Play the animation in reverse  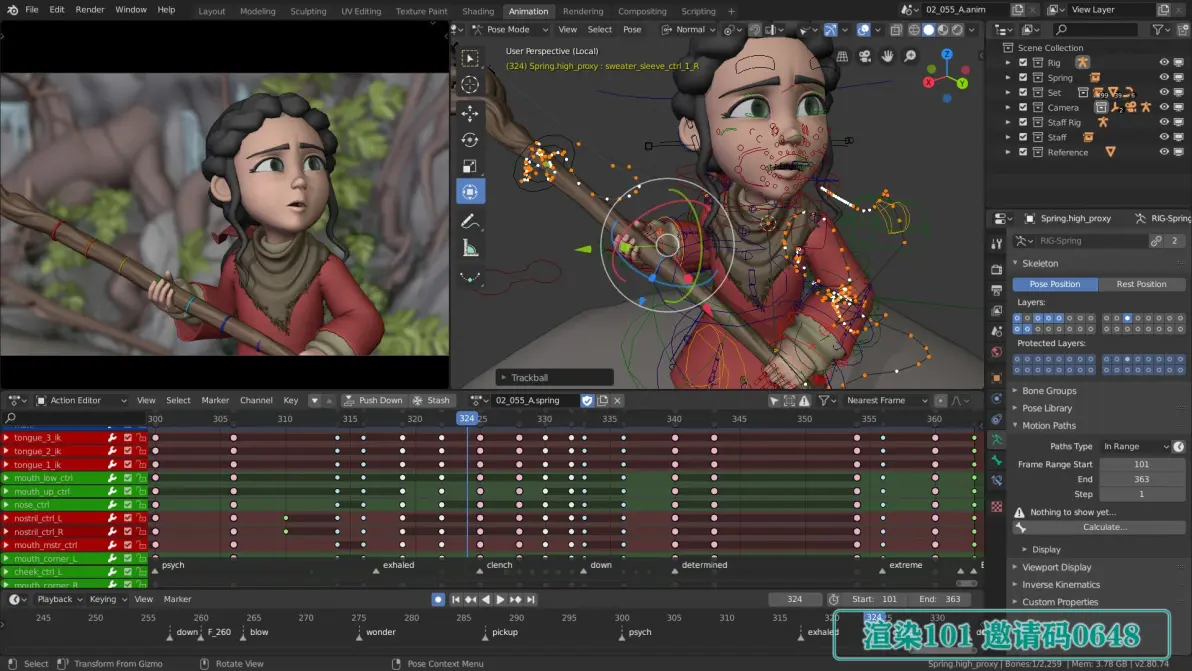click(486, 600)
